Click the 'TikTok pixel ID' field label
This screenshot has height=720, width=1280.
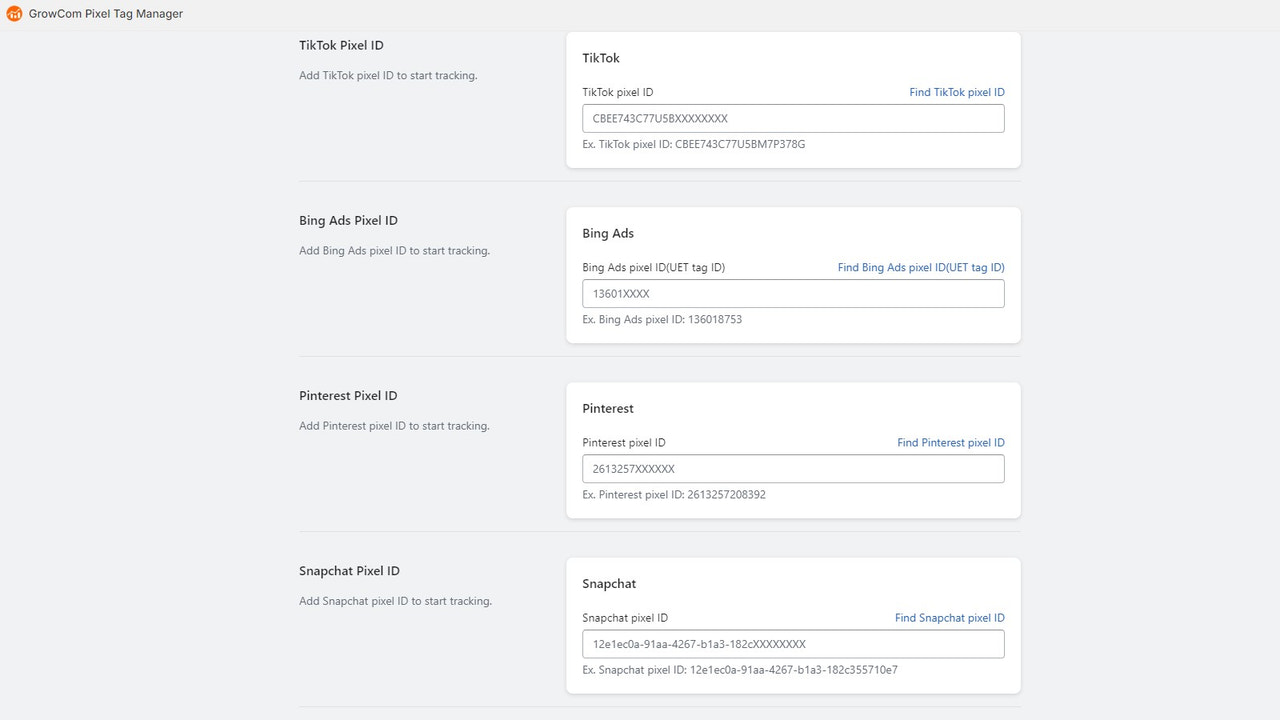pyautogui.click(x=618, y=92)
